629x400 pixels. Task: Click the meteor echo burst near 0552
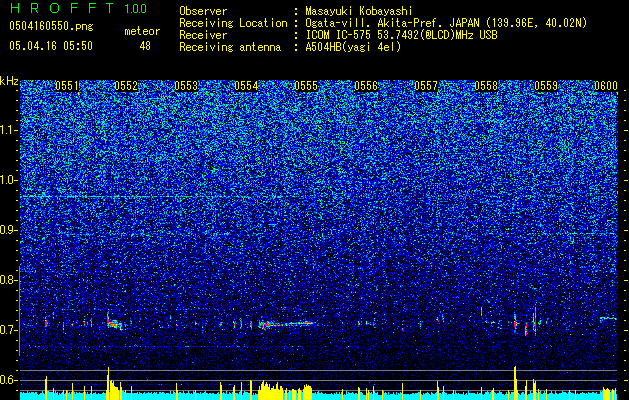pyautogui.click(x=115, y=322)
